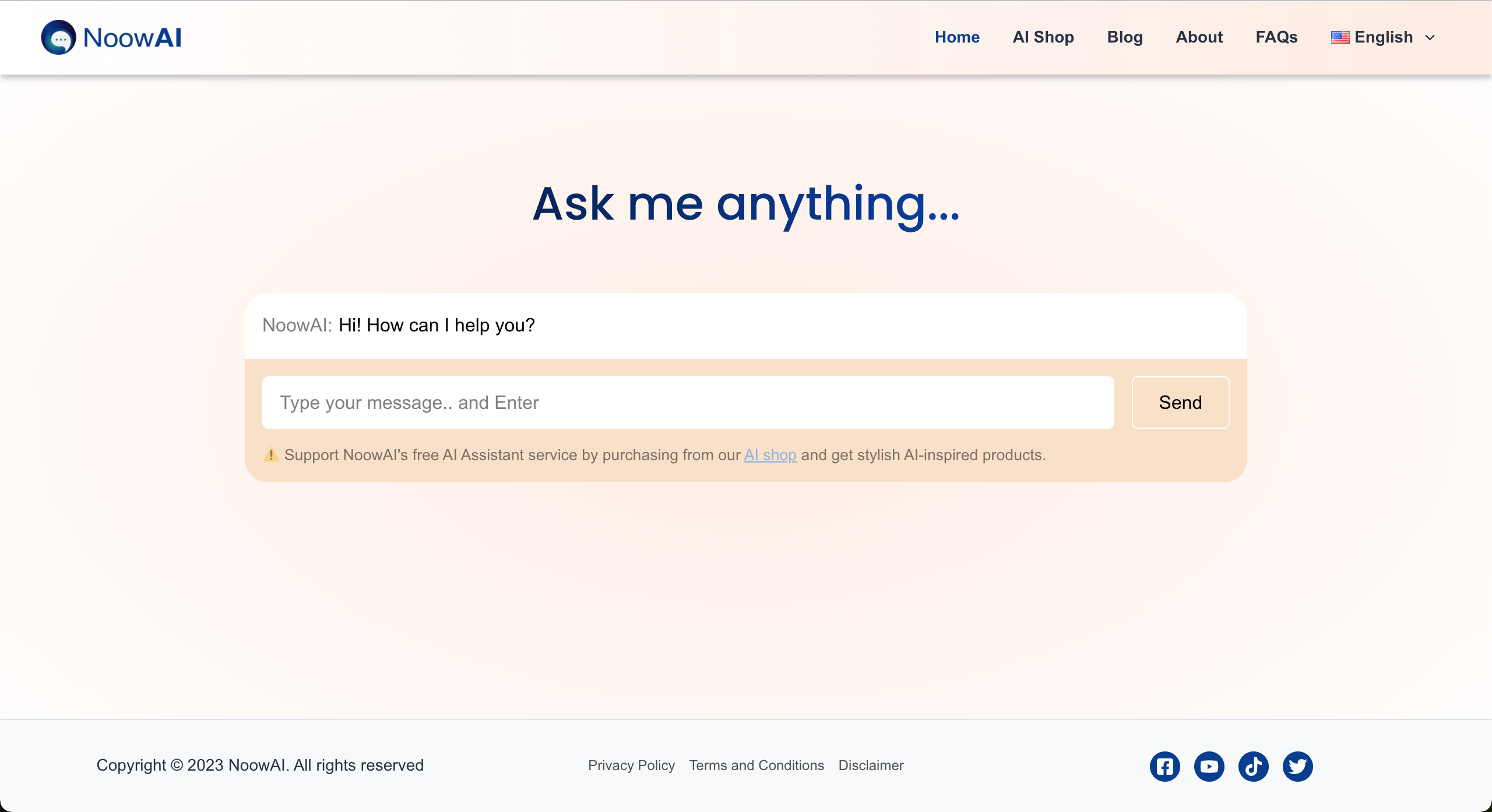
Task: Expand the English language dropdown chevron
Action: click(1430, 38)
